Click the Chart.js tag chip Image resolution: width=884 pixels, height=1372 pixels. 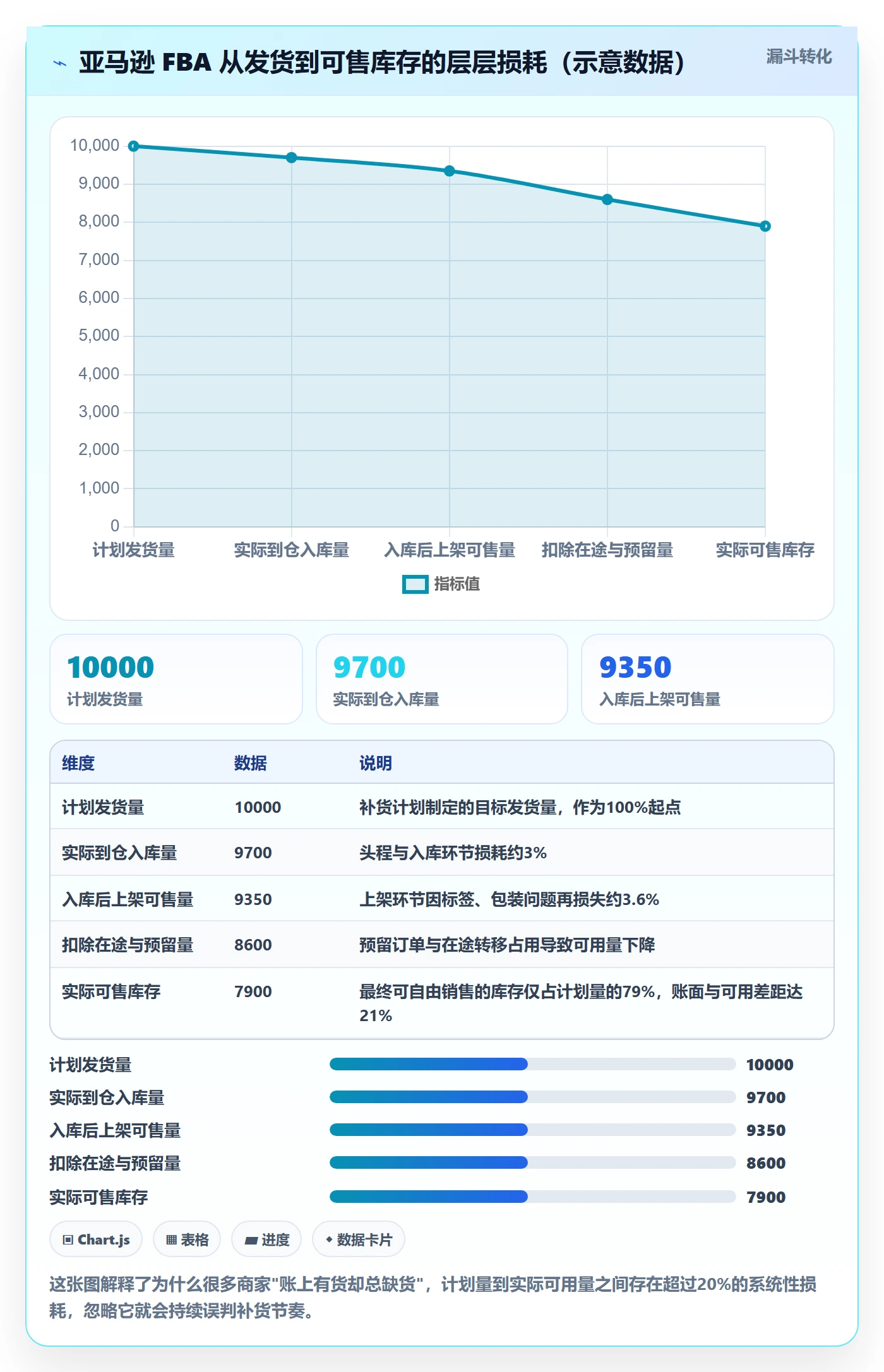[x=96, y=1239]
